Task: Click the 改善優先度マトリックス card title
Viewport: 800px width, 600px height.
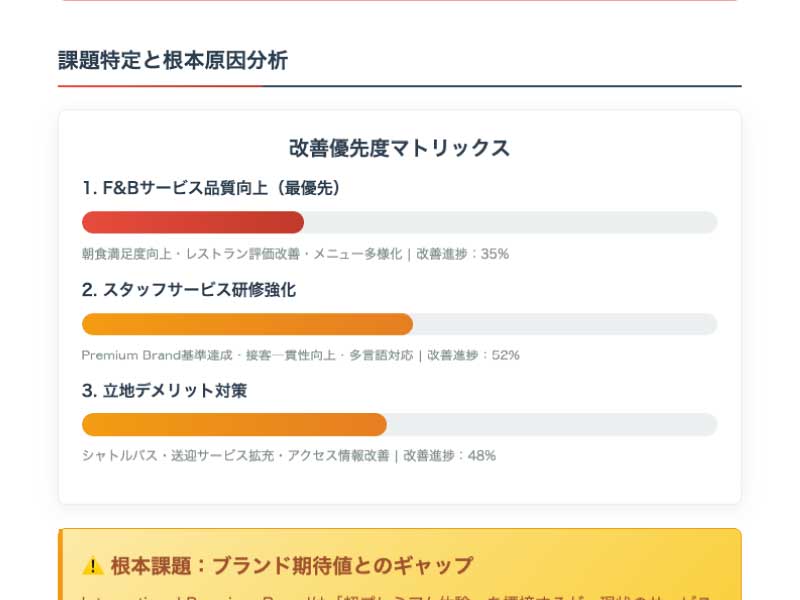Action: 399,148
